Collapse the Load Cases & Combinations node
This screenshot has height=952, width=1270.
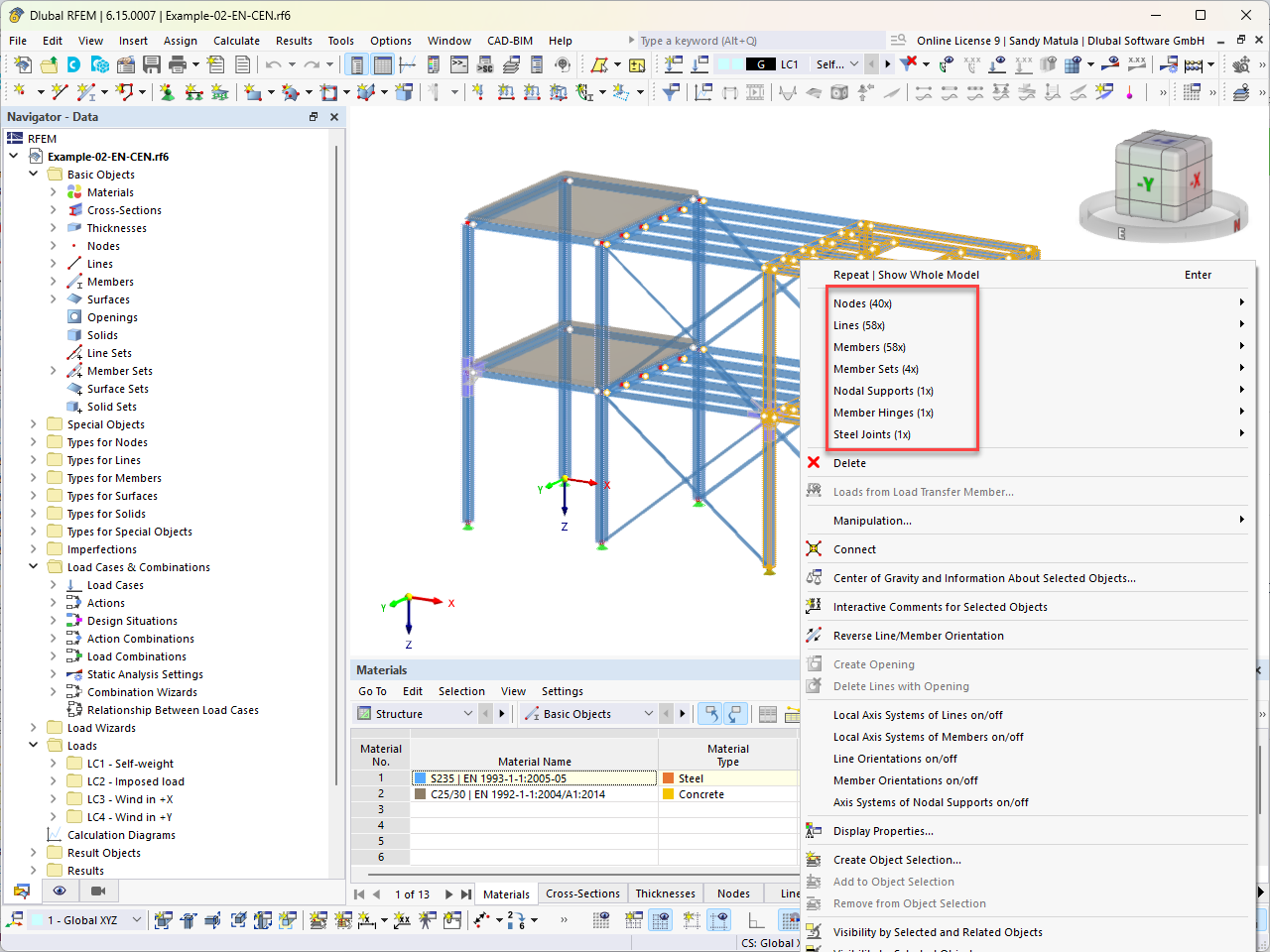[33, 567]
